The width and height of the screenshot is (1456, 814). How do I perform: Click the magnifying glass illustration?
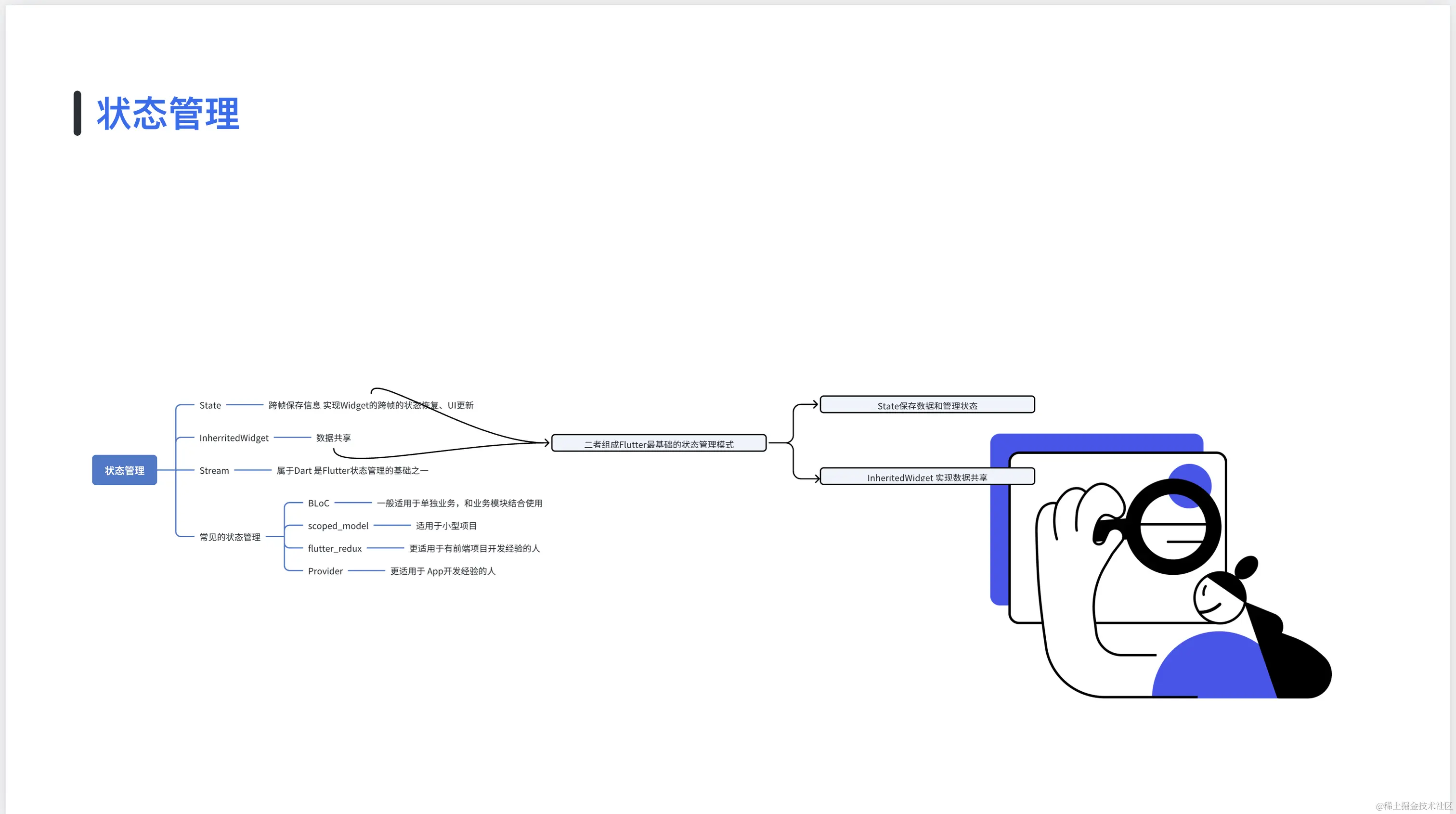click(x=1173, y=526)
